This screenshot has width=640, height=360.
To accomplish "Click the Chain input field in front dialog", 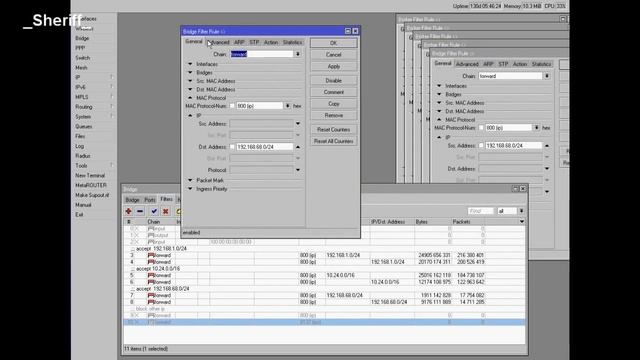I will (x=262, y=54).
